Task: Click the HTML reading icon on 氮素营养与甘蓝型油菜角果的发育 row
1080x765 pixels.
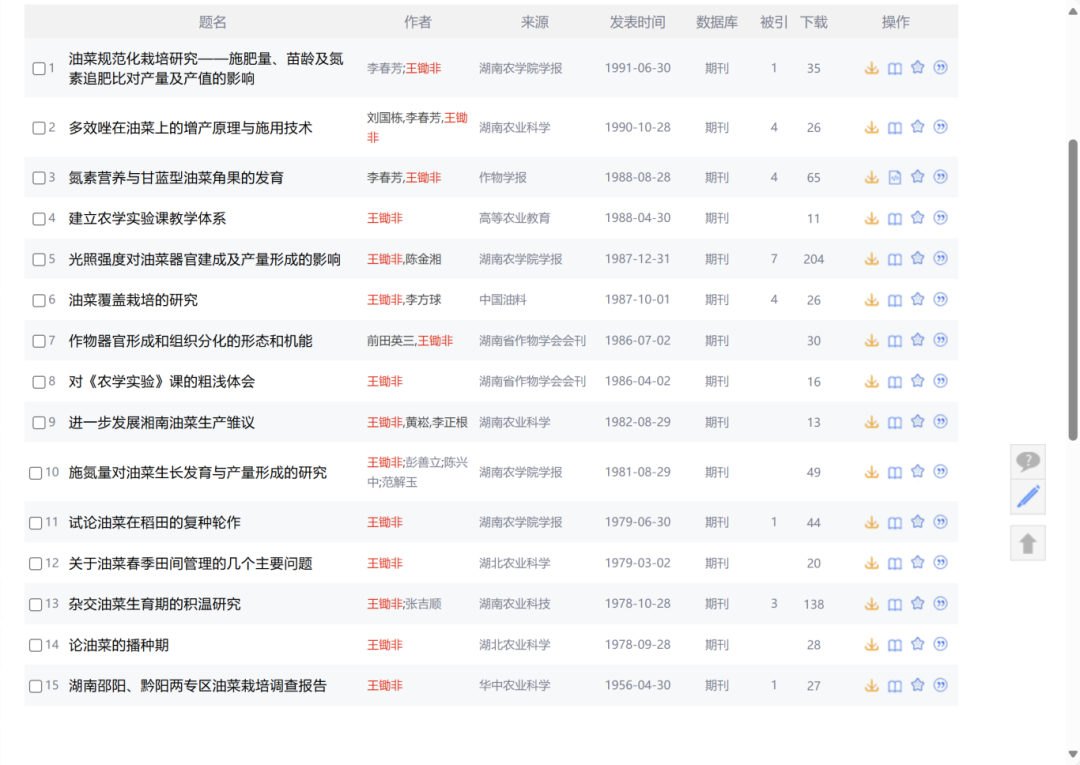Action: pyautogui.click(x=894, y=176)
